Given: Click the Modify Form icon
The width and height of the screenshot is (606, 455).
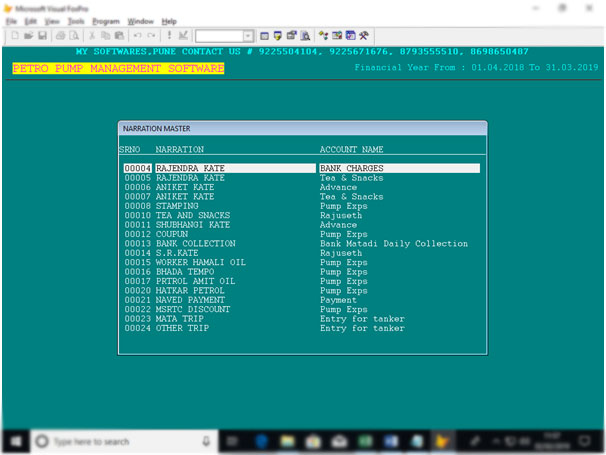Looking at the screenshot, I should tap(183, 36).
